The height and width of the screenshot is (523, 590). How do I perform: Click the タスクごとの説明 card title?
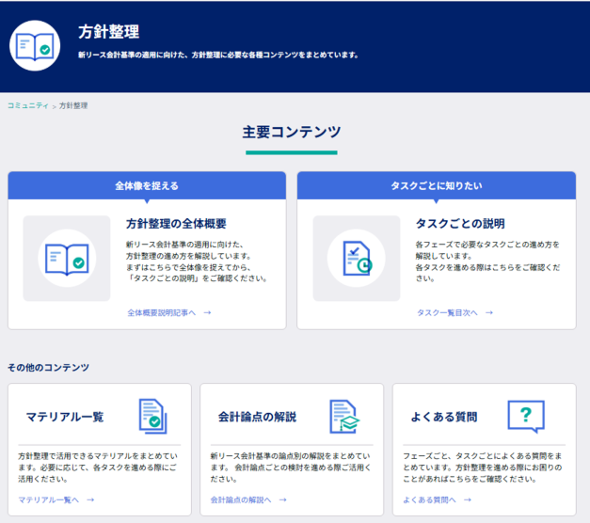(x=460, y=224)
